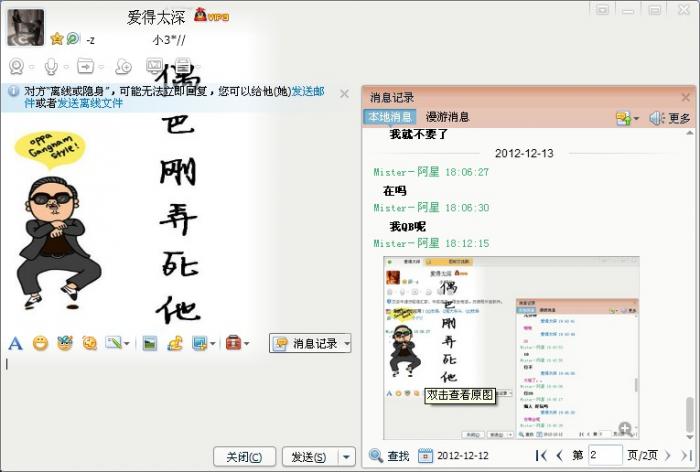Expand the 消息记录 button dropdown arrow
This screenshot has height=472, width=700.
pyautogui.click(x=346, y=343)
